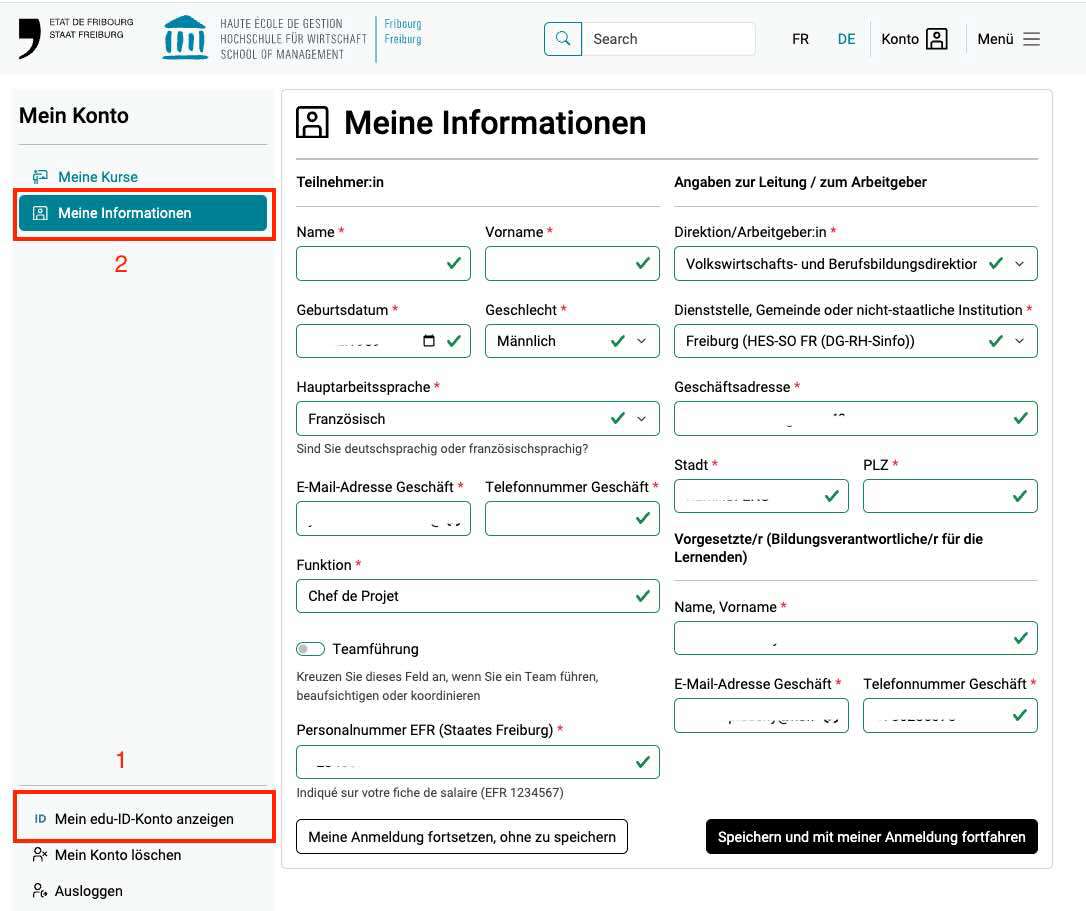Click Speichern und mit meiner Anmeldung fortfahren
Viewport: 1086px width, 911px height.
coord(871,837)
